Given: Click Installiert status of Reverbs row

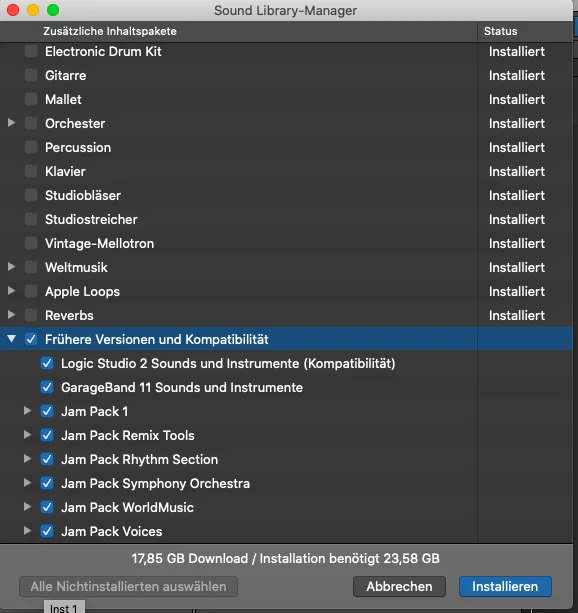Looking at the screenshot, I should point(517,315).
